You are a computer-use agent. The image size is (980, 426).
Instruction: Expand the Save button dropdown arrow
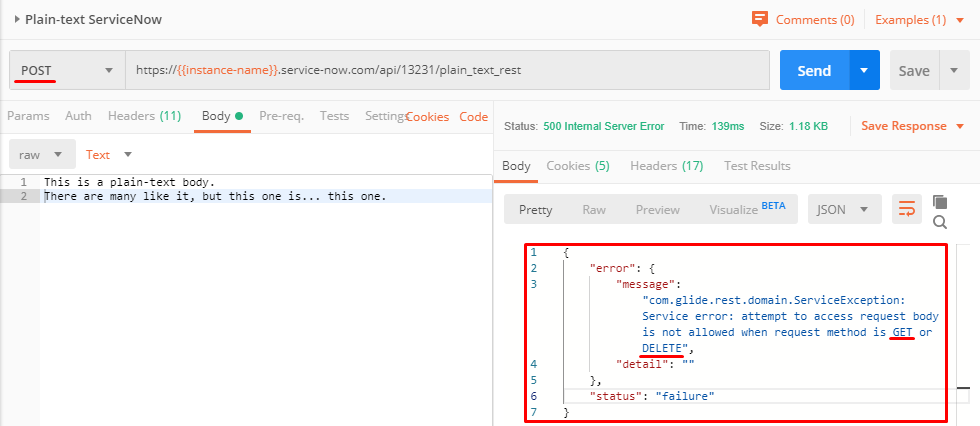pyautogui.click(x=954, y=71)
